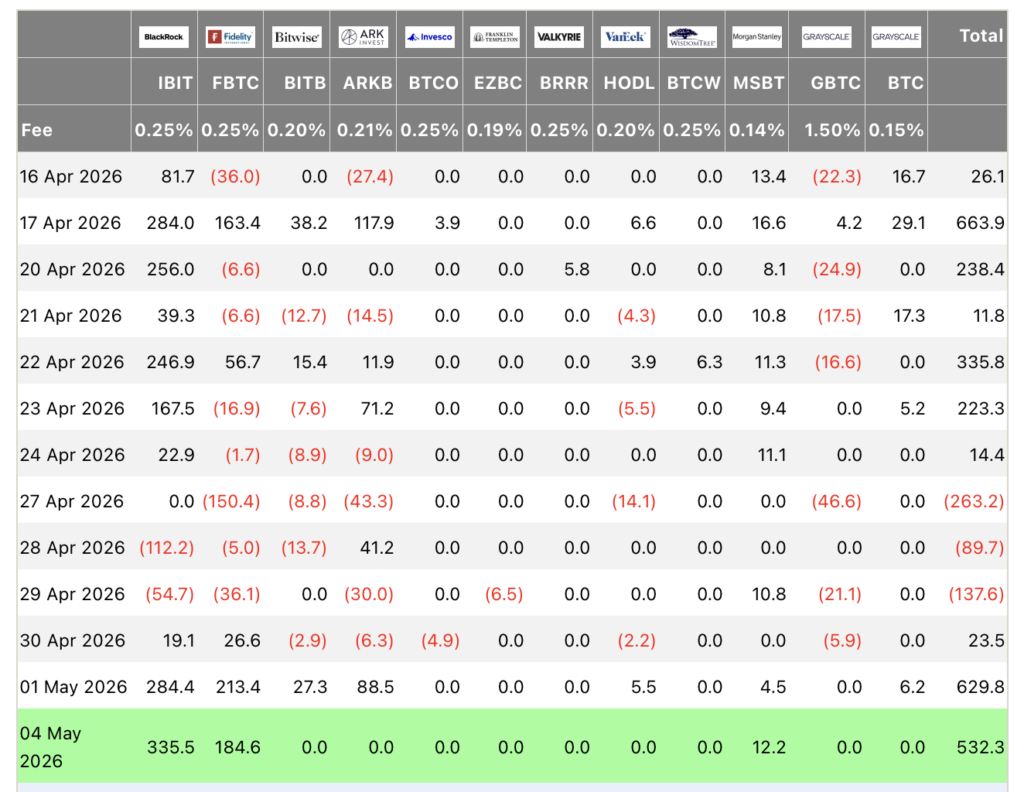Click the 0.21% ARKB fee cell
The image size is (1024, 792).
coord(364,130)
